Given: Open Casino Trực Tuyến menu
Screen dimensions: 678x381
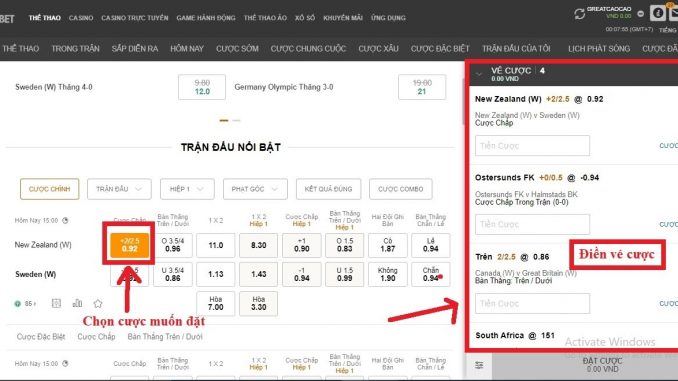Looking at the screenshot, I should [x=134, y=18].
